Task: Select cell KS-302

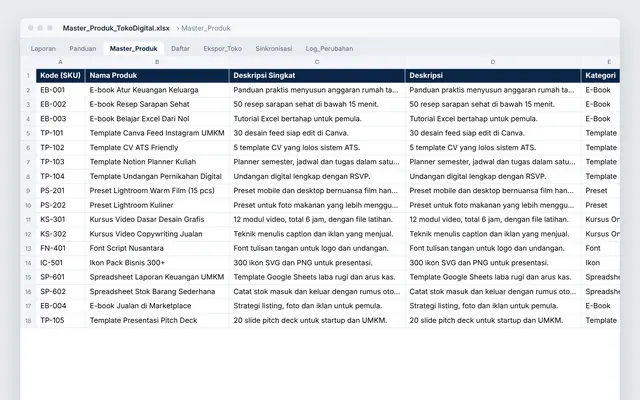Action: (60, 234)
